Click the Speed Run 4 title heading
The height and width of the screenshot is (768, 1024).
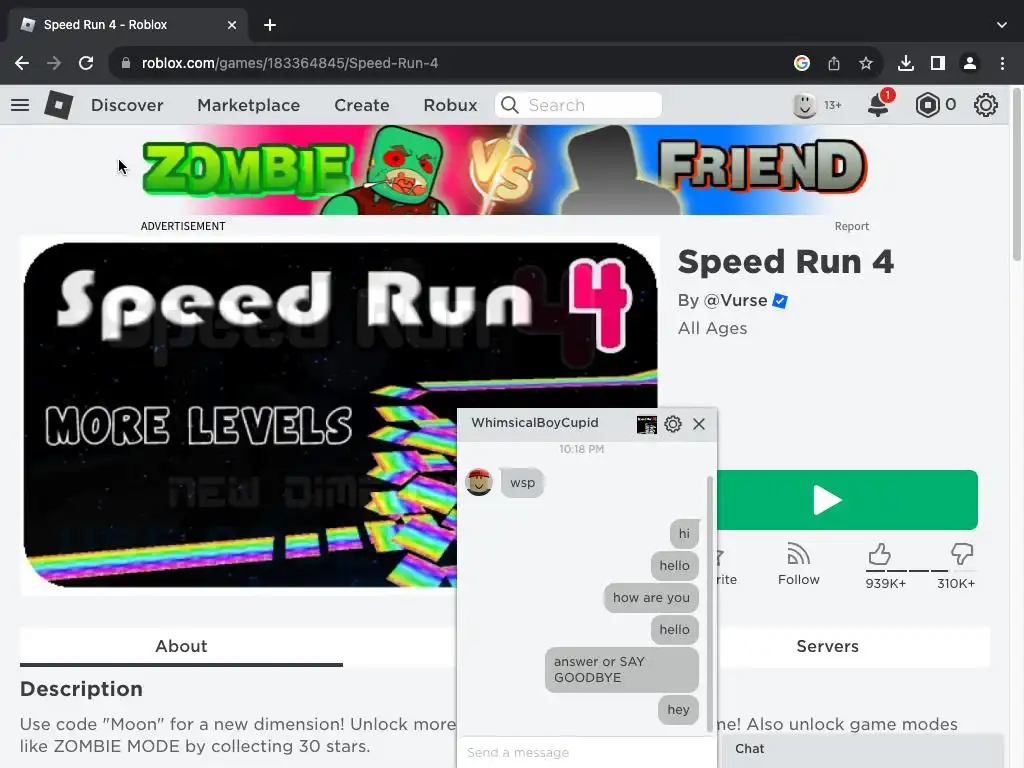coord(786,262)
